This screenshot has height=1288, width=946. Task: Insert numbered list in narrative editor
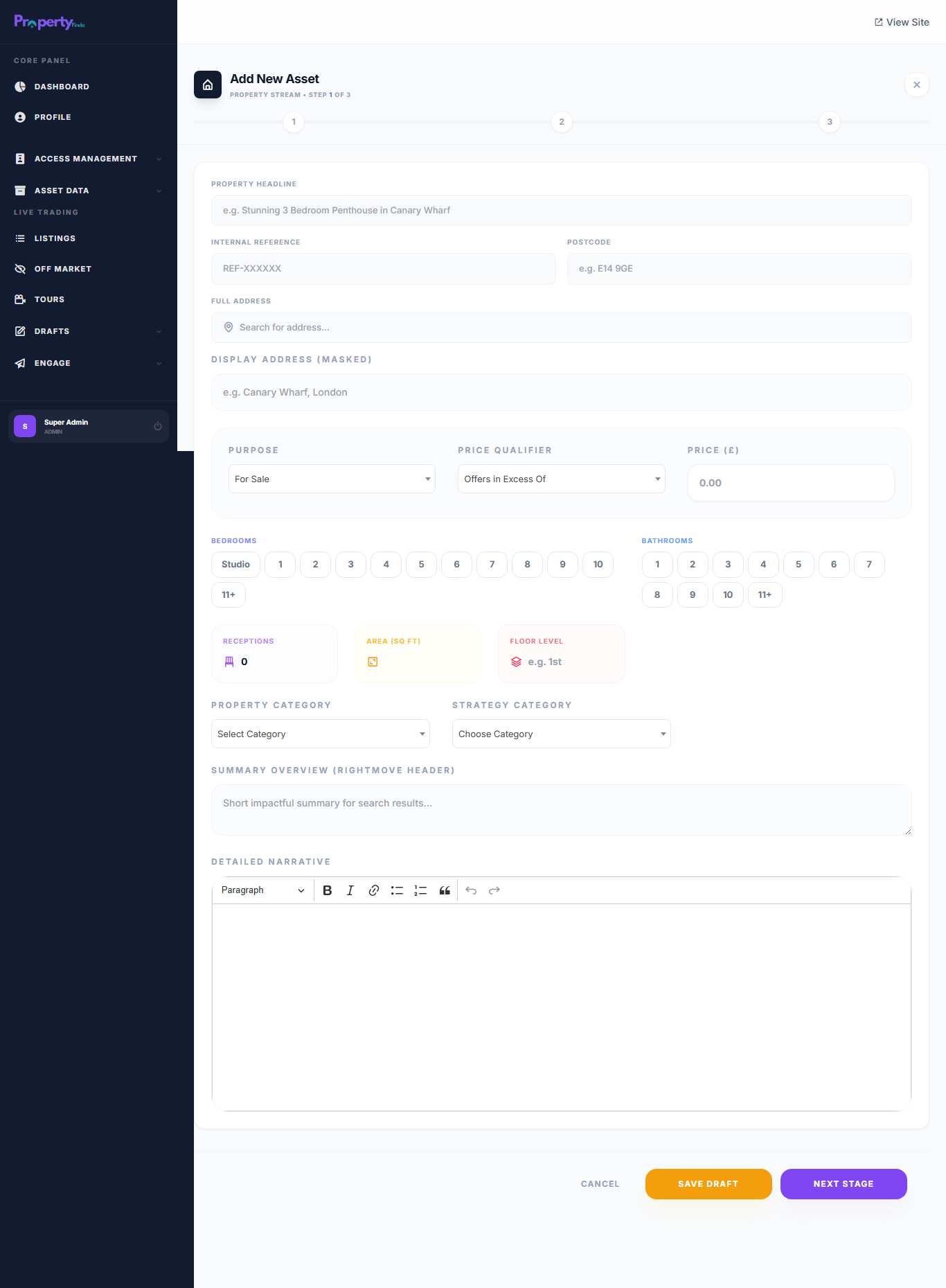coord(420,890)
